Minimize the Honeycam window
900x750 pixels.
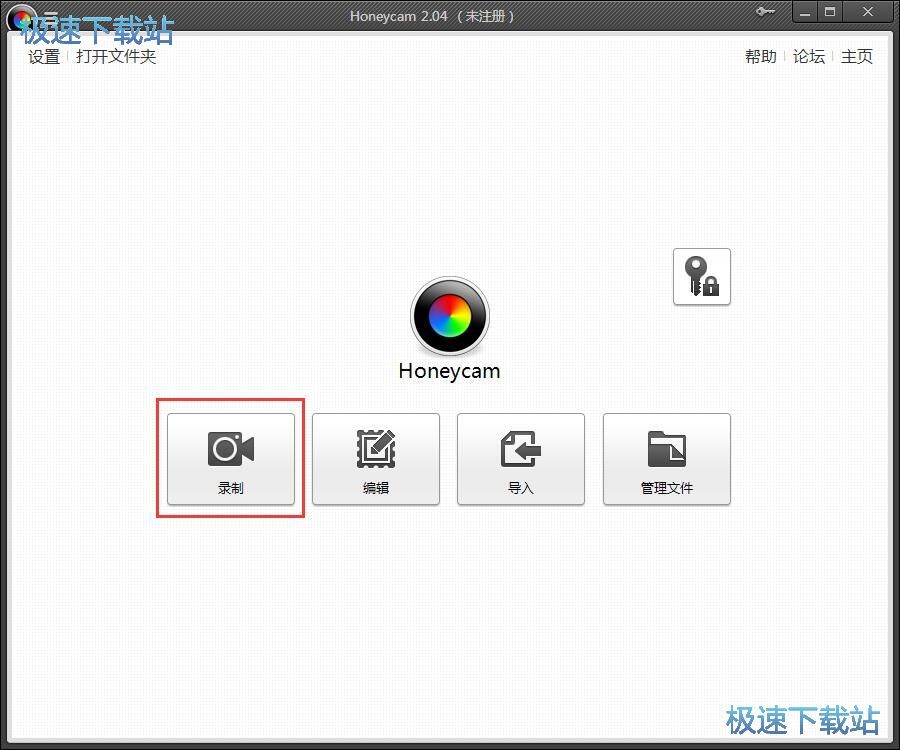(x=805, y=13)
